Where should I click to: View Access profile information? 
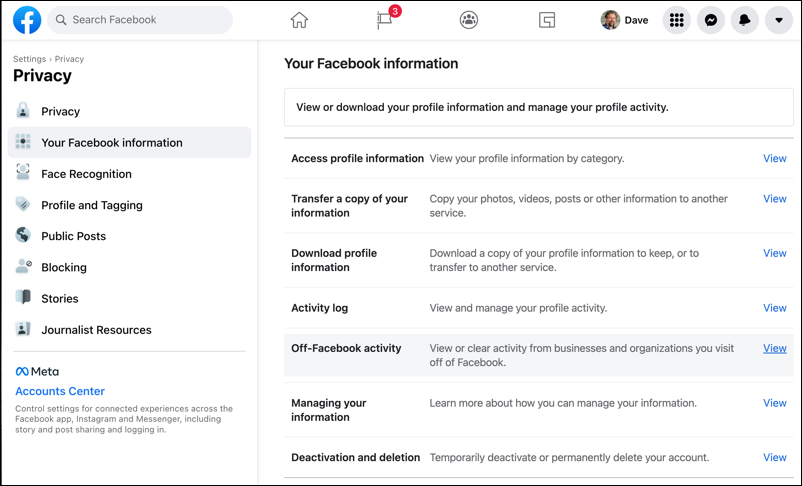pyautogui.click(x=774, y=159)
